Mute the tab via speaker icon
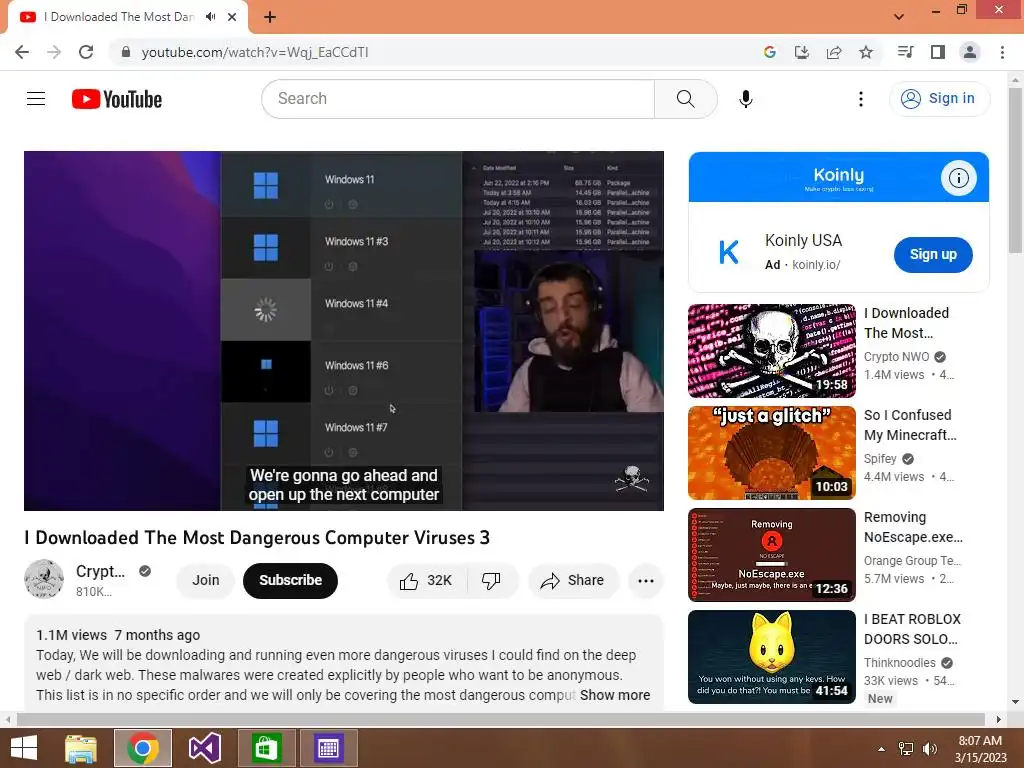Viewport: 1024px width, 768px height. [x=210, y=17]
